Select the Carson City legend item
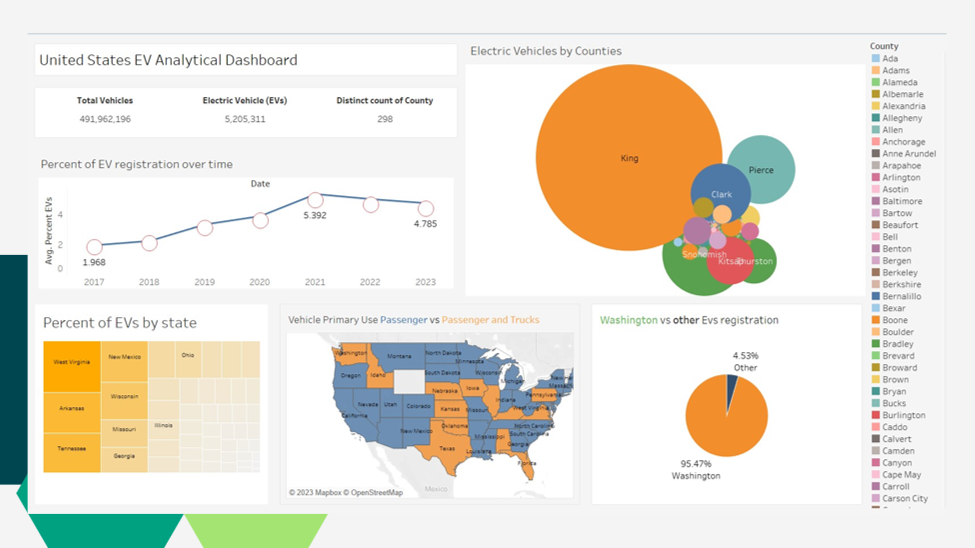The width and height of the screenshot is (975, 548). tap(904, 498)
